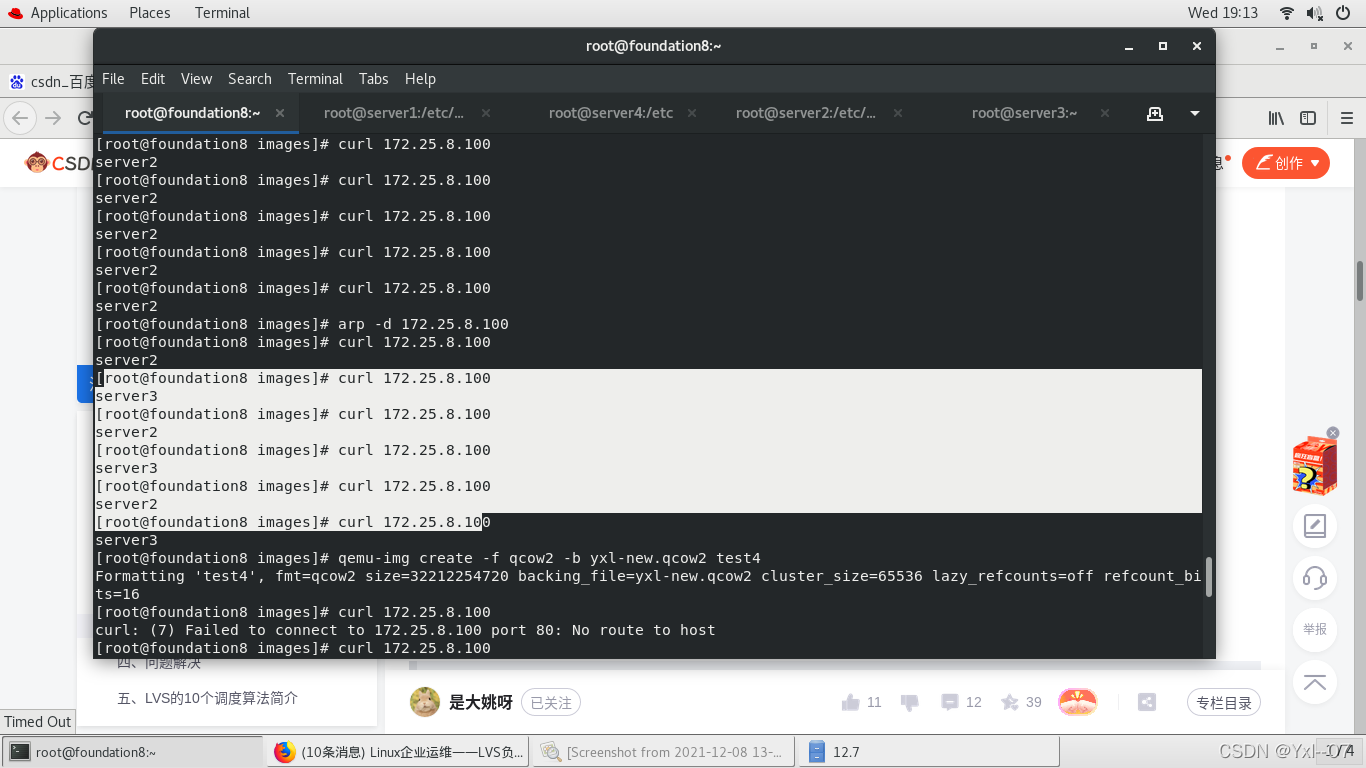
Task: Click the Wi-Fi network status icon
Action: pos(1287,13)
